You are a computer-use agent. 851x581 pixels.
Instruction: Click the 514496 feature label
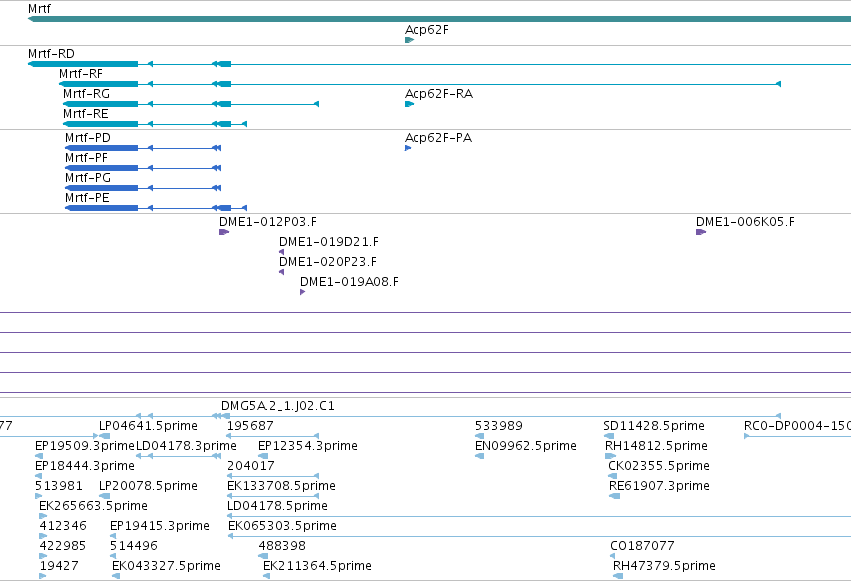[x=134, y=546]
